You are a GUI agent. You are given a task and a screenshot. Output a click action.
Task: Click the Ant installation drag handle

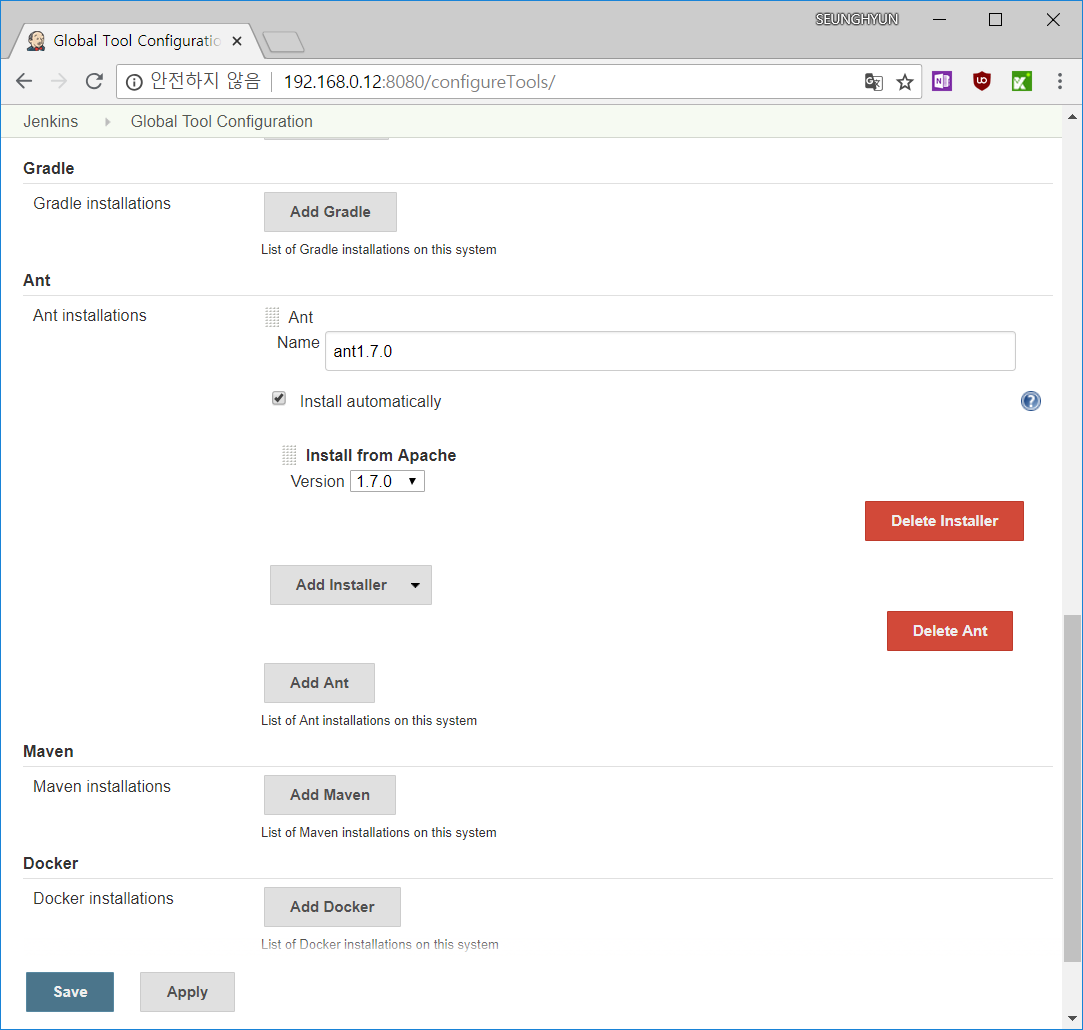[272, 317]
